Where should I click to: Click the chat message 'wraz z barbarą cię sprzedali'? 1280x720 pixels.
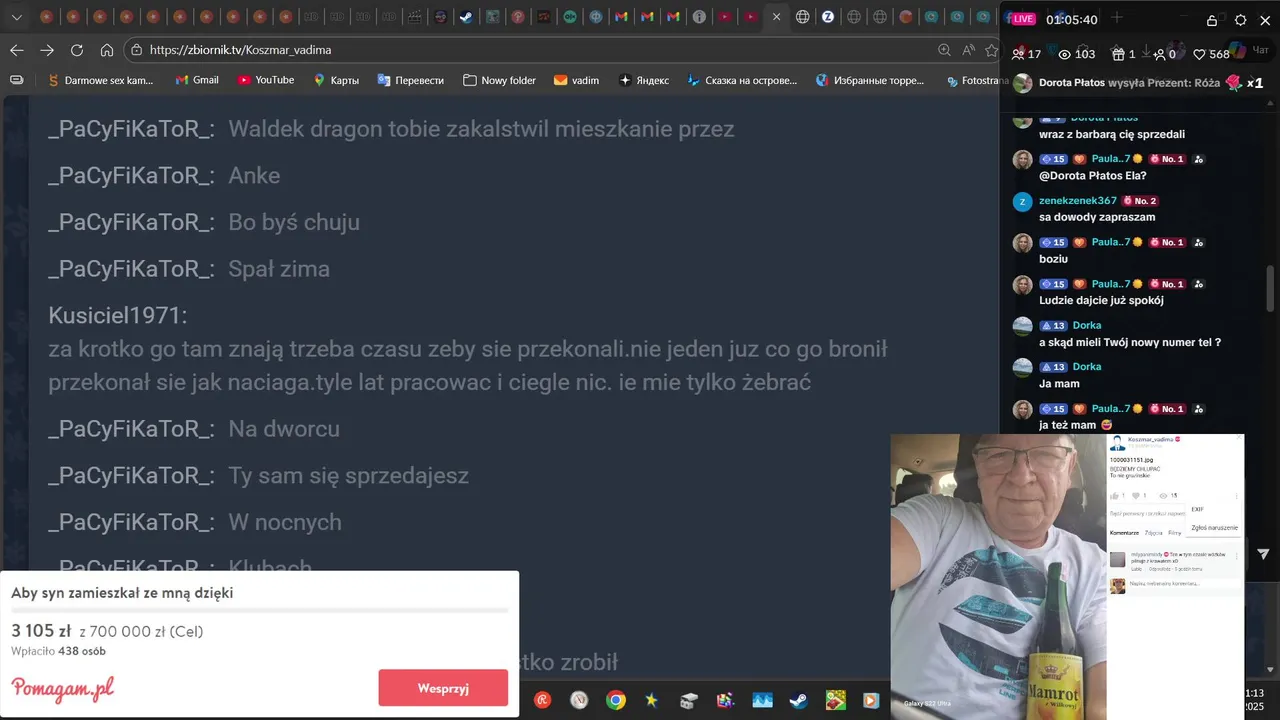[x=1112, y=134]
